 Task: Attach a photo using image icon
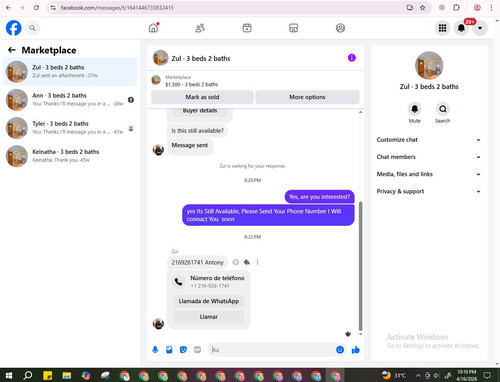pos(169,350)
